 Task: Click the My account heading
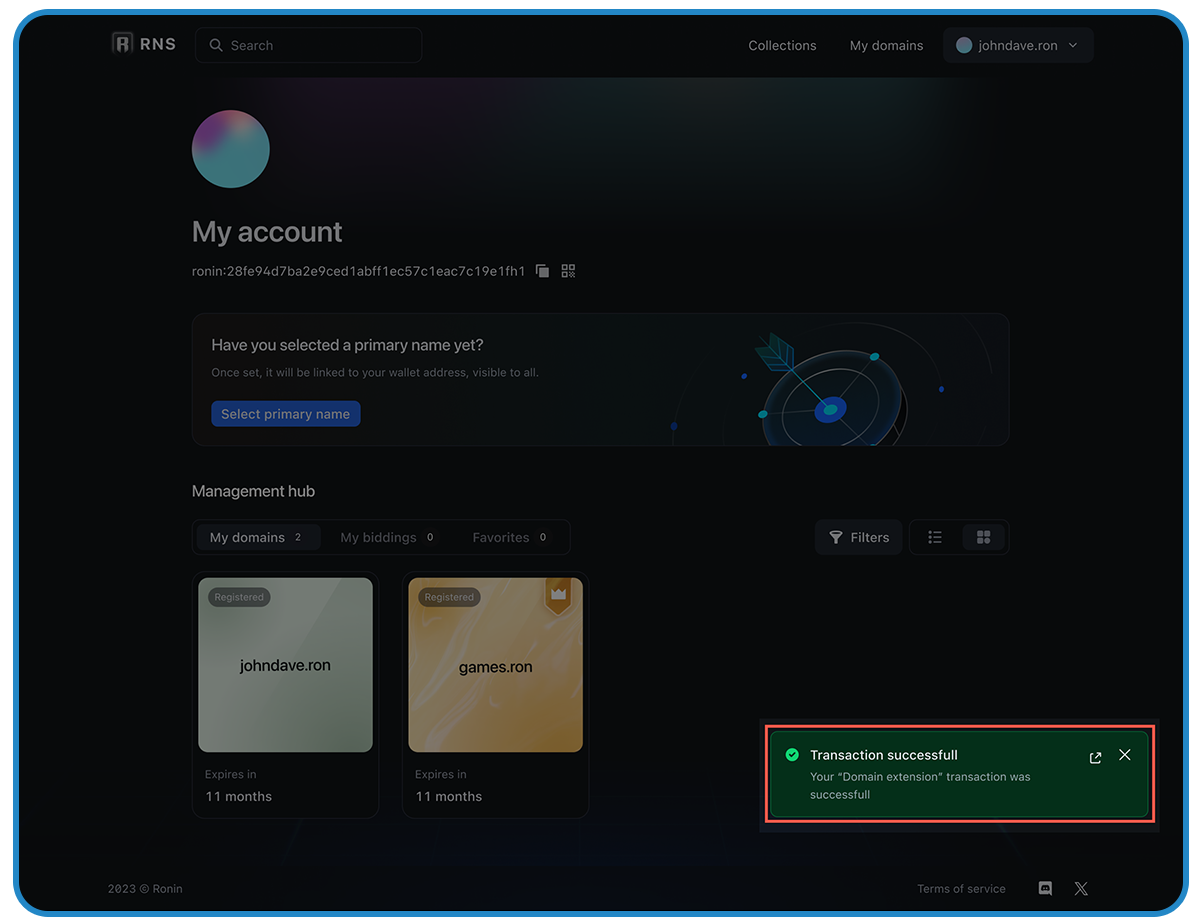click(267, 232)
